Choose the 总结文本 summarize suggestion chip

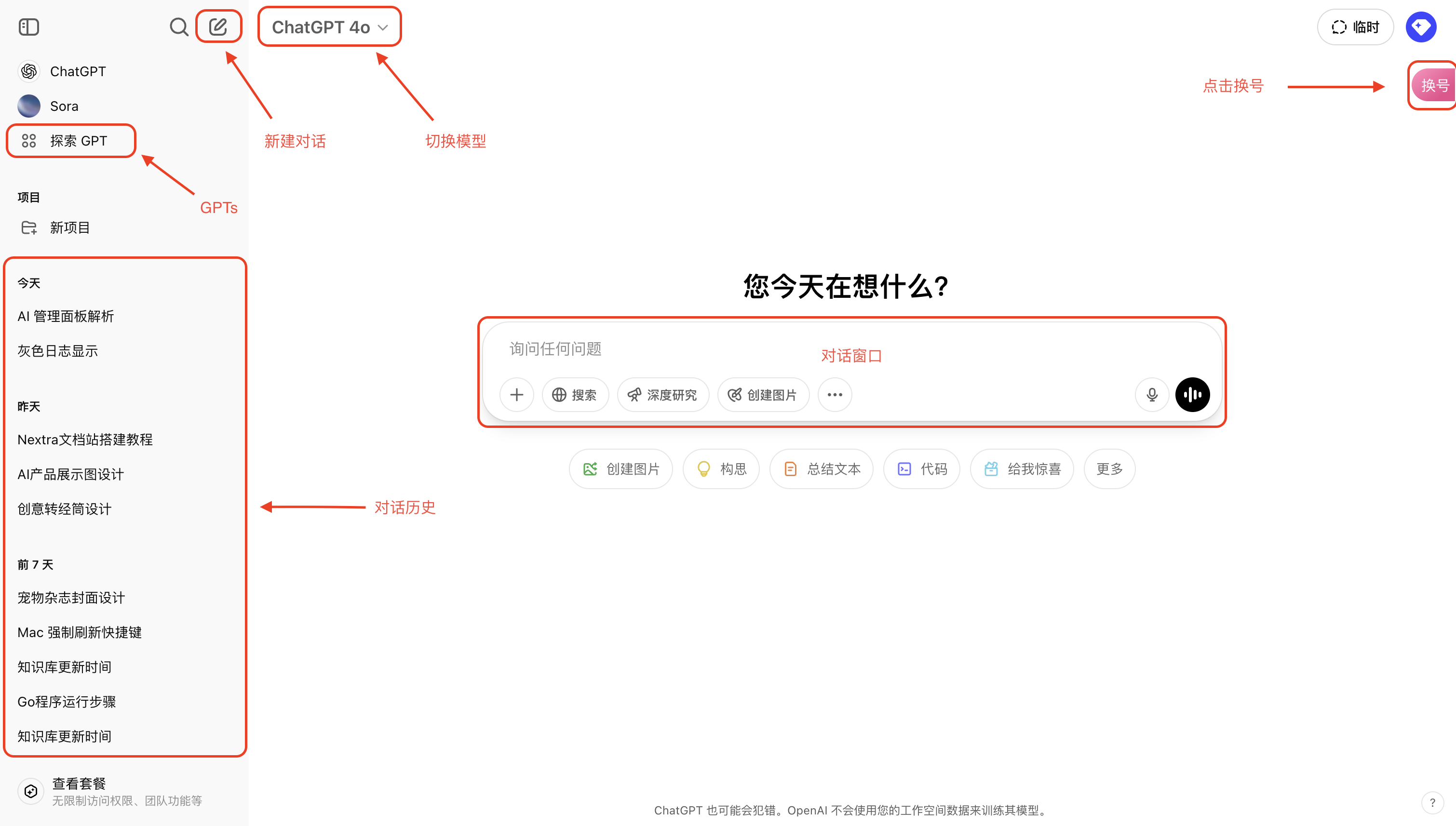tap(821, 468)
